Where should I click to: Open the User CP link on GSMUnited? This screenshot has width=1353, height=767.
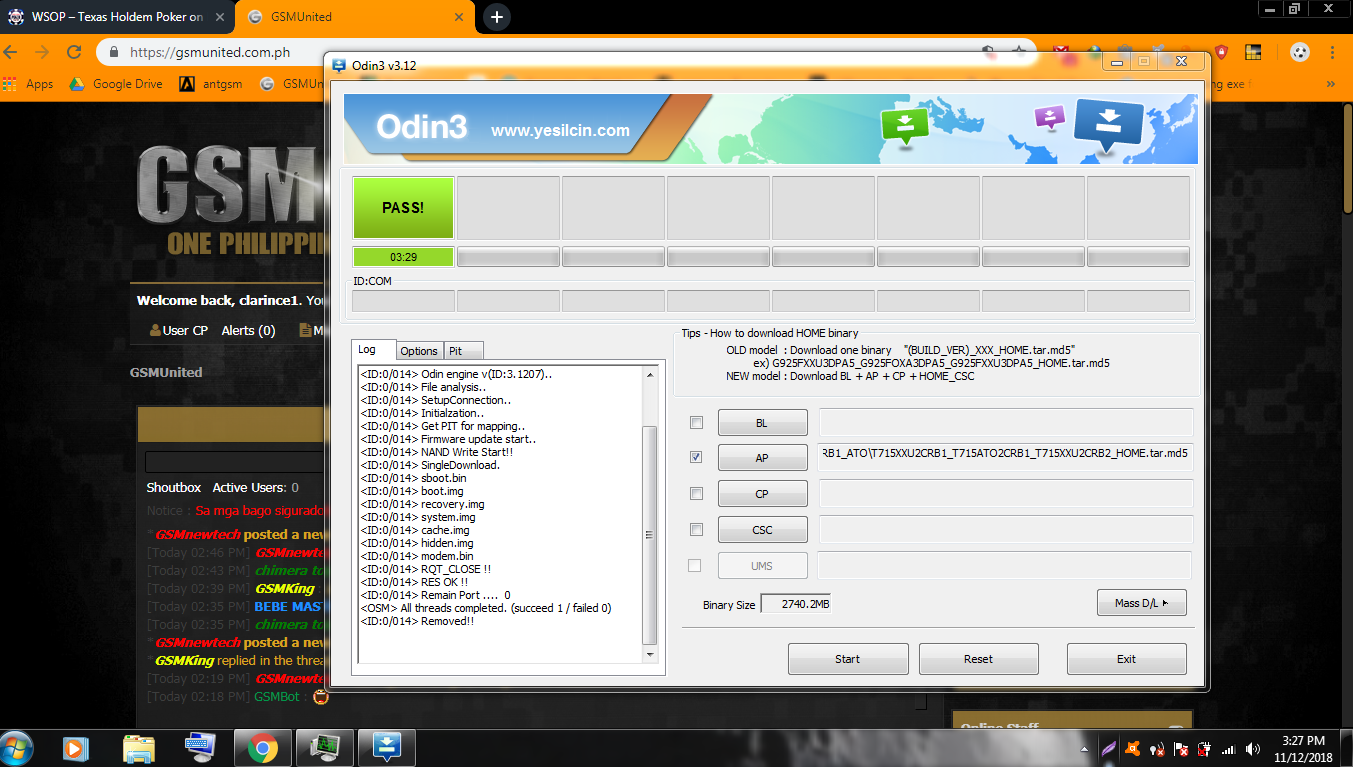(x=178, y=330)
